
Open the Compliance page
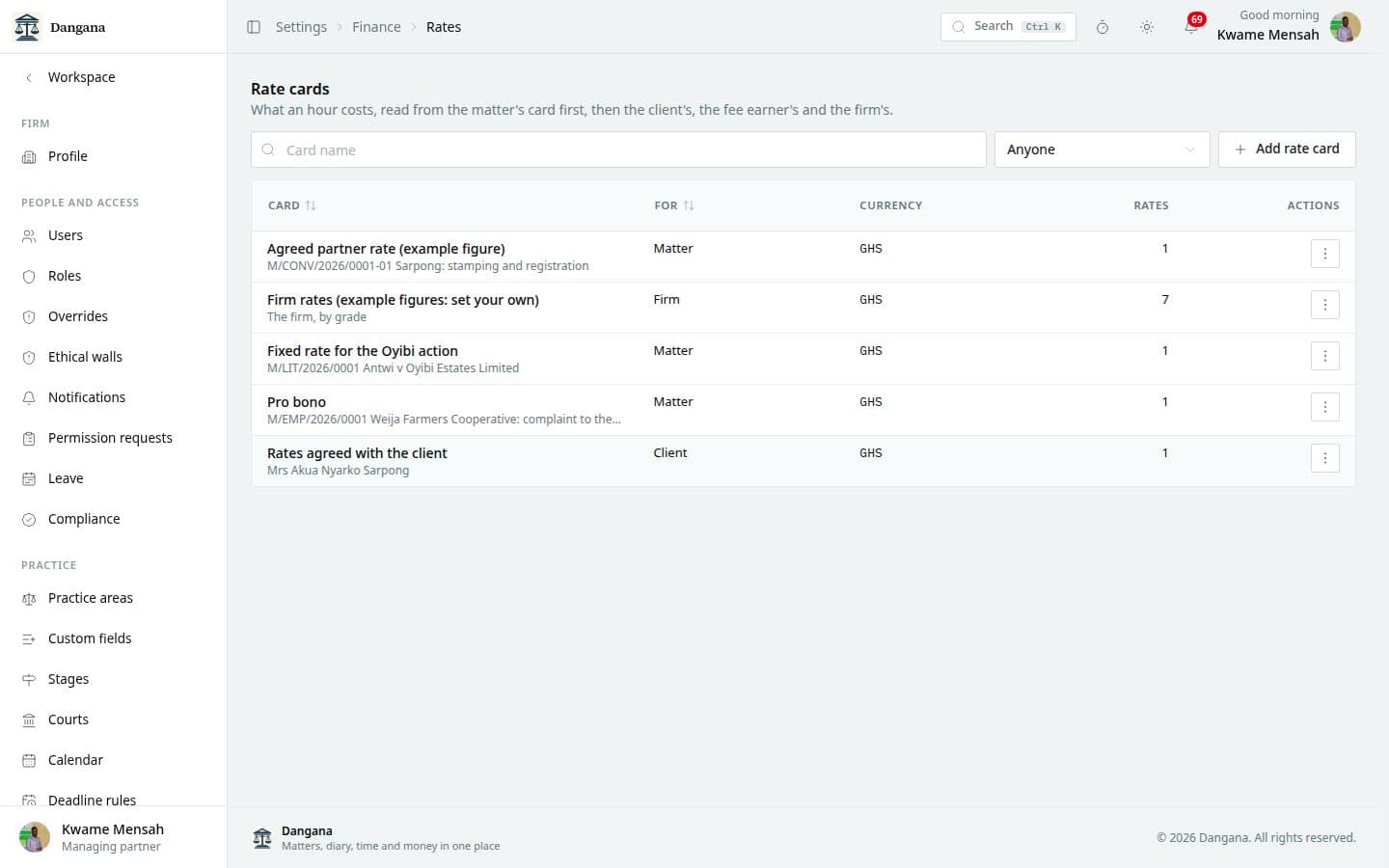click(113, 519)
